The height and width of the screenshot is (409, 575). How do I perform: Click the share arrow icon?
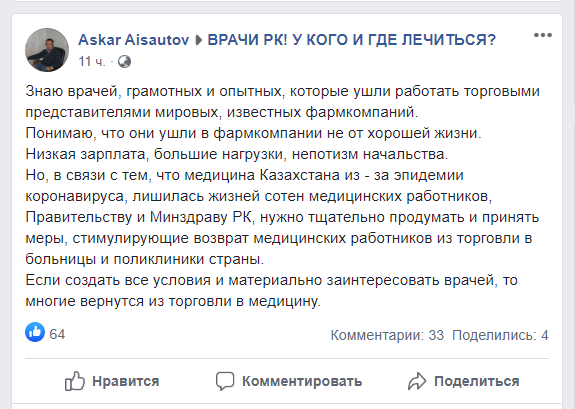tap(417, 381)
